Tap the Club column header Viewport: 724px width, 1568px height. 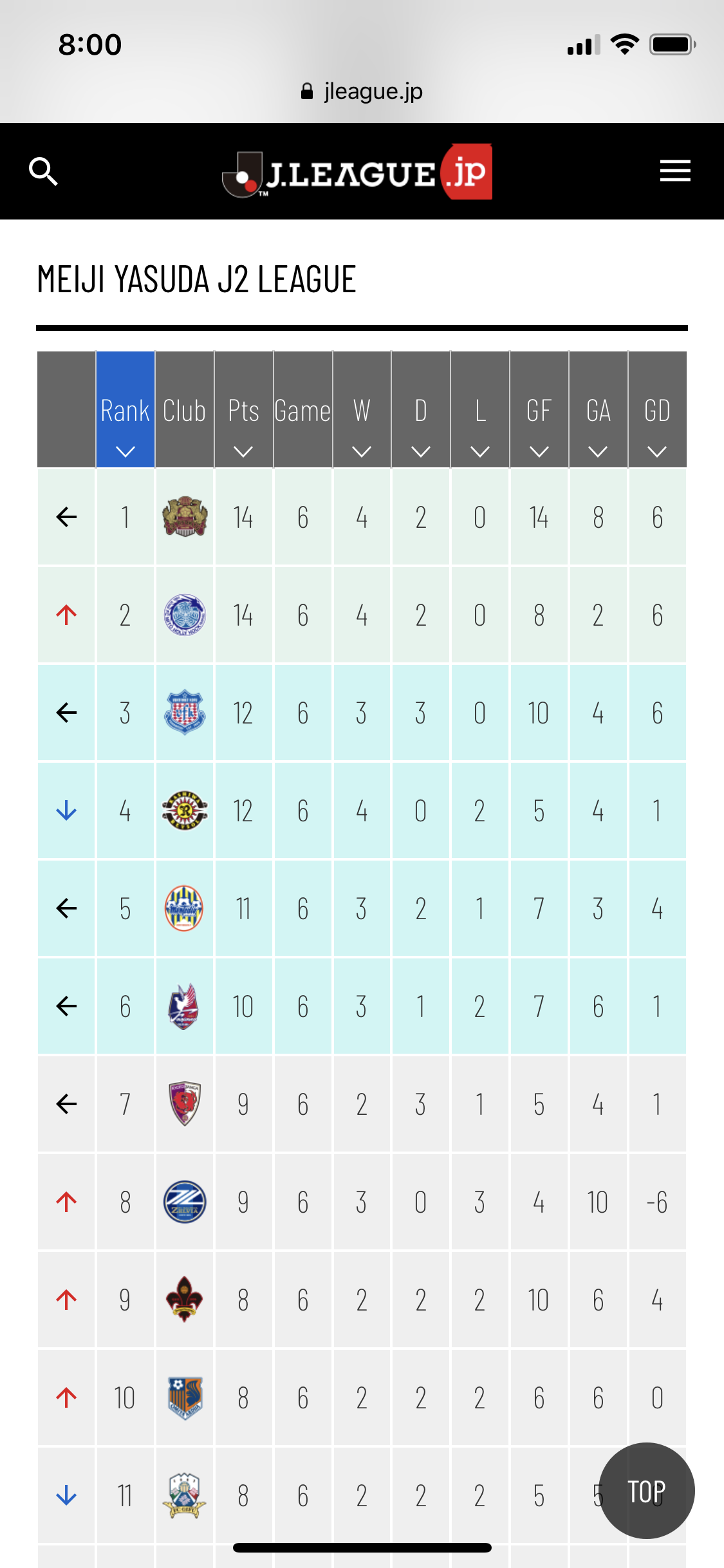click(x=185, y=410)
